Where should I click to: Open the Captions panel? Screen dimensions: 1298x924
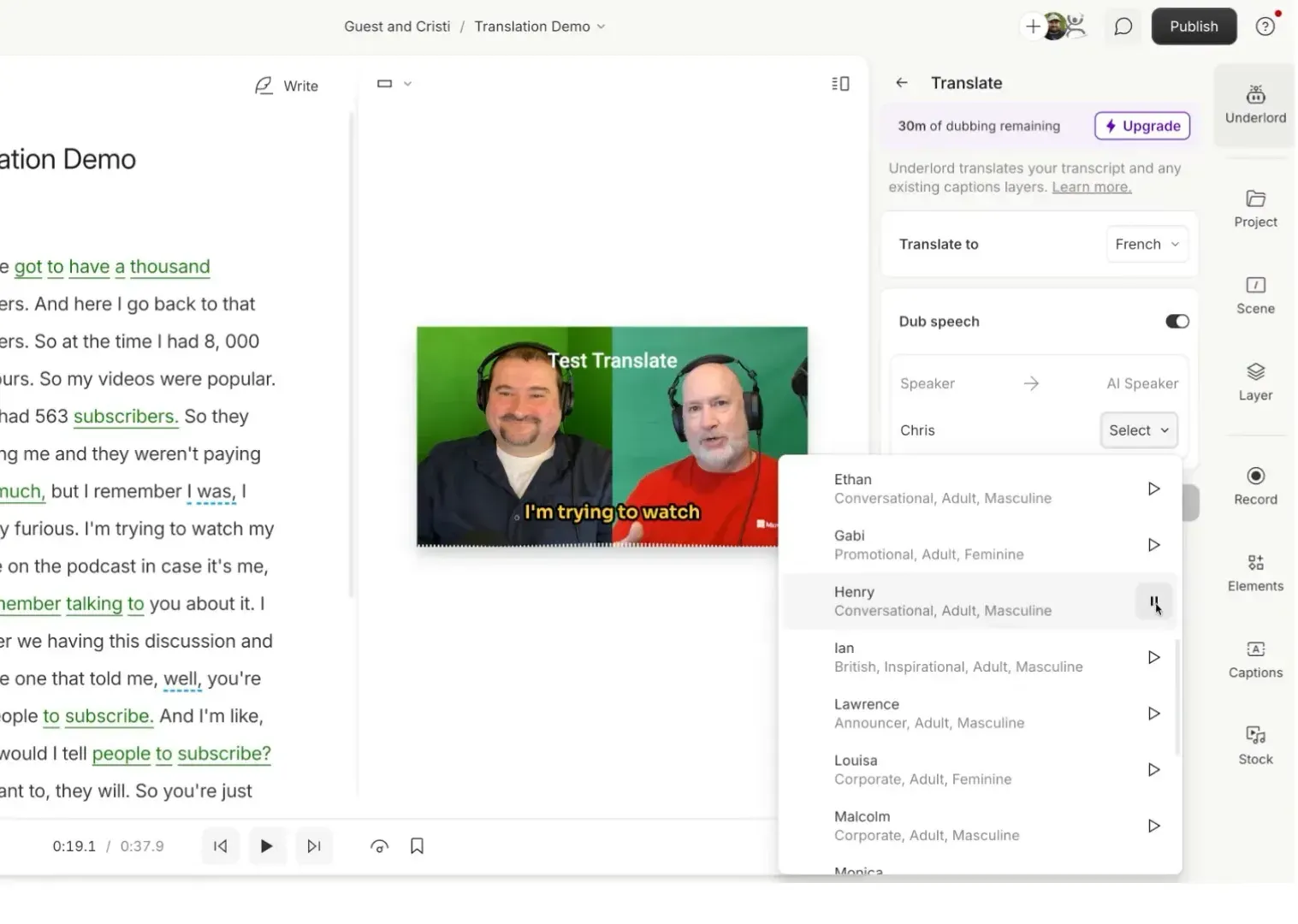[1254, 658]
